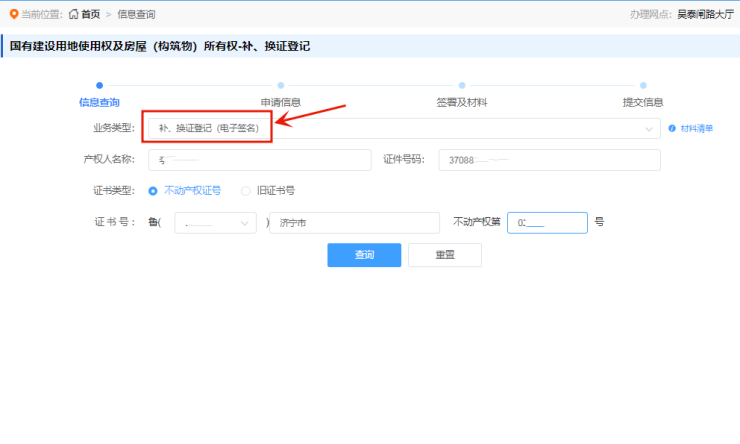Viewport: 740px width, 444px height.
Task: Click the 业务类型 field label
Action: point(114,128)
